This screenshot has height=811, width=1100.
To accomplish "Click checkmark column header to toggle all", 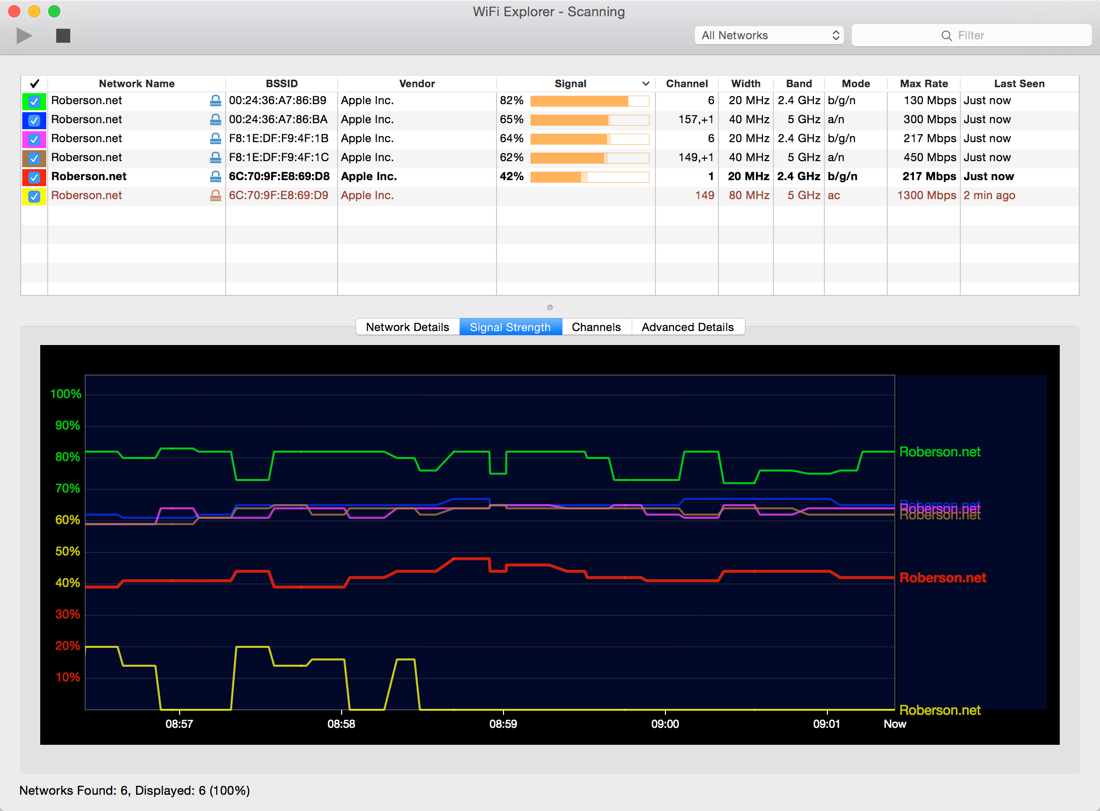I will 34,84.
